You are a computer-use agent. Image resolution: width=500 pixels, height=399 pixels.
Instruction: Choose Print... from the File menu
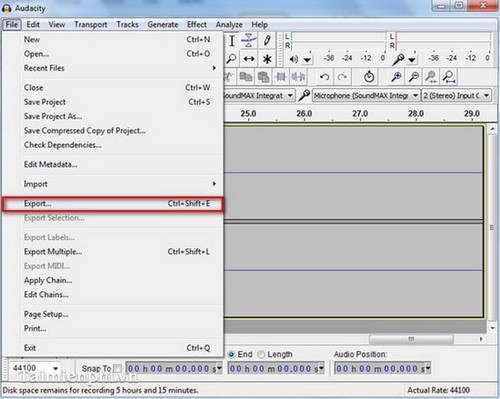pyautogui.click(x=112, y=329)
